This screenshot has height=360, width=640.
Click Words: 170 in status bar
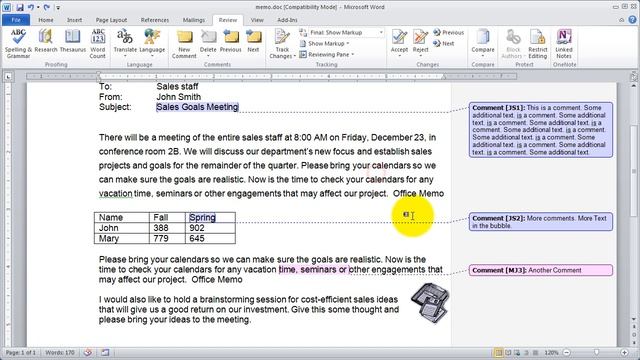pyautogui.click(x=60, y=352)
